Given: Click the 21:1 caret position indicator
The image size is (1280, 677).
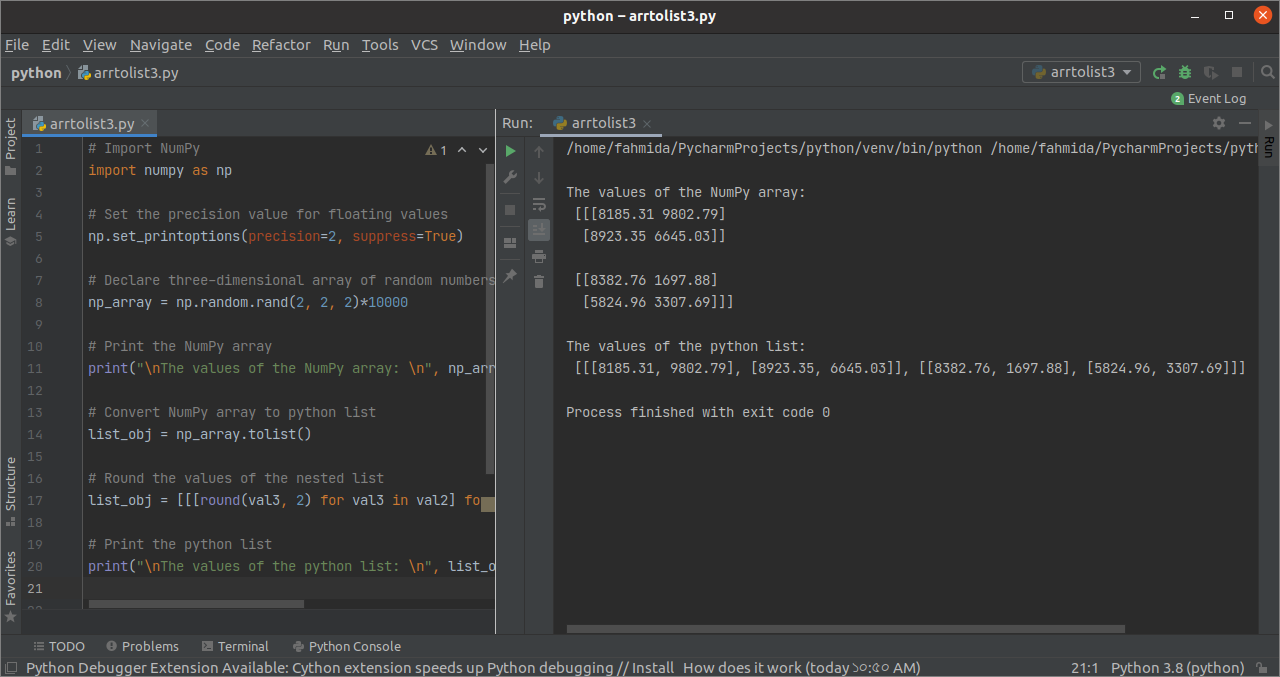Looking at the screenshot, I should coord(1084,667).
